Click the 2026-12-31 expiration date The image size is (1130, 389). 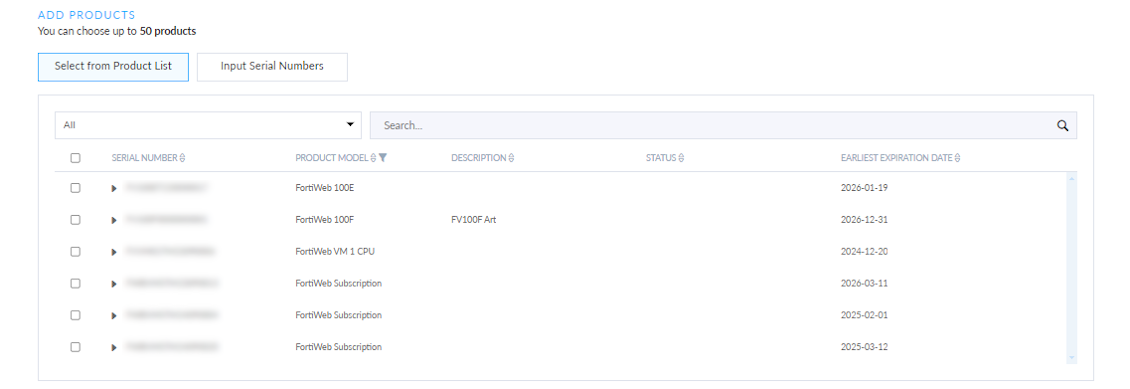pos(864,220)
